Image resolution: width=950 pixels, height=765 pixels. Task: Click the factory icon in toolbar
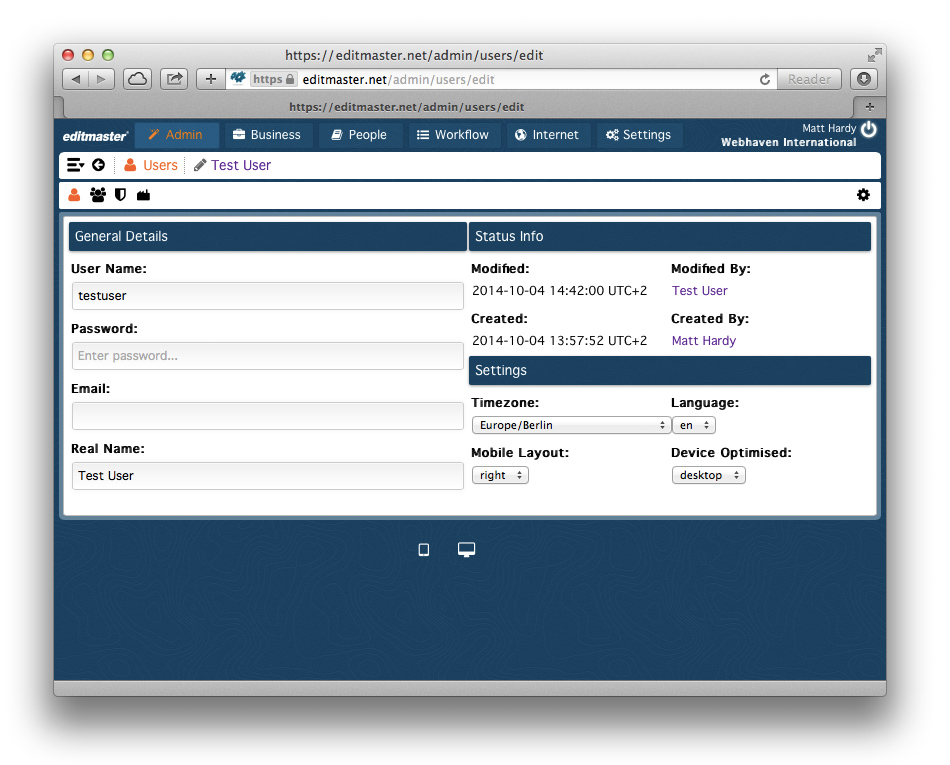pyautogui.click(x=143, y=195)
